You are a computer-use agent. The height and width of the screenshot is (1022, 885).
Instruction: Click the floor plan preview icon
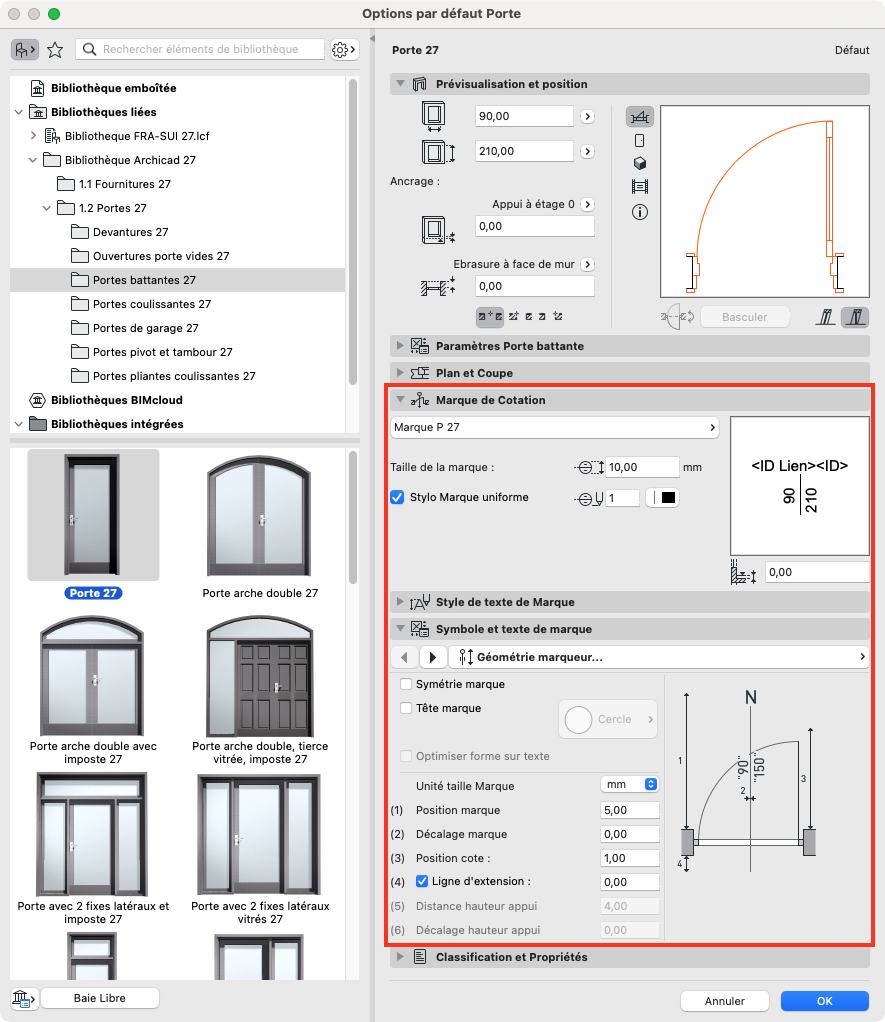coord(640,117)
